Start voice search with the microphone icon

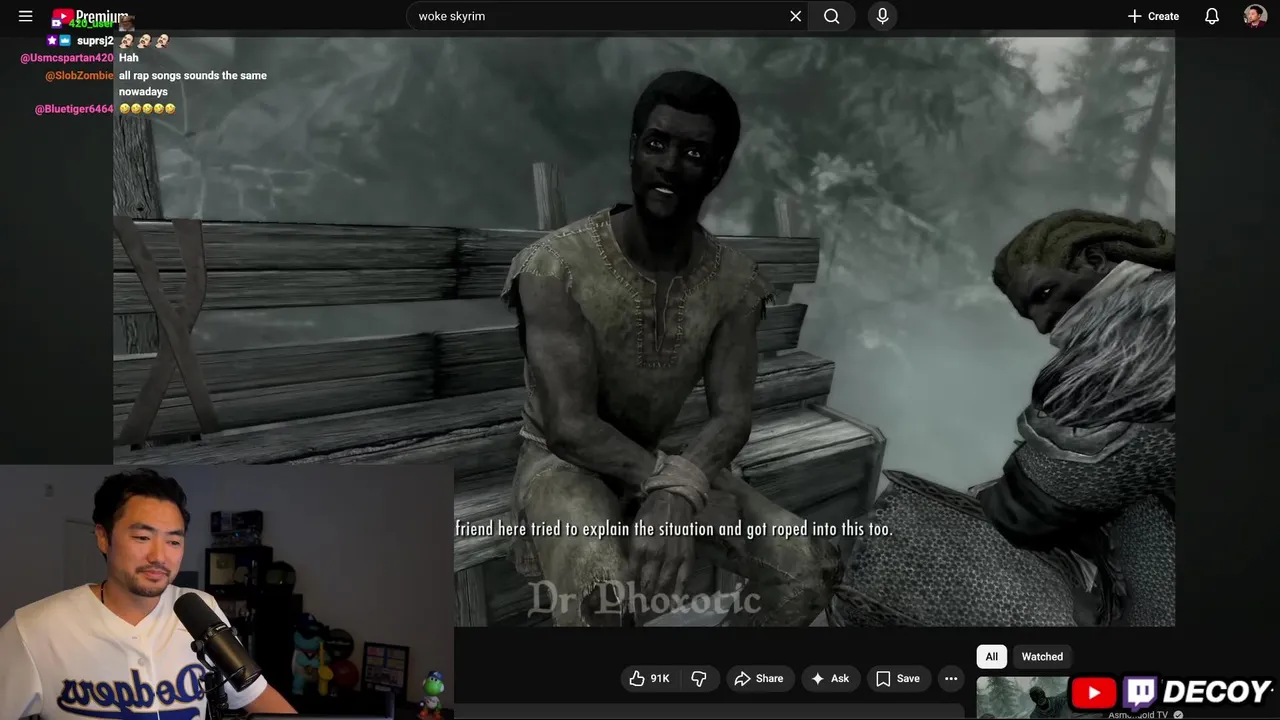tap(882, 16)
